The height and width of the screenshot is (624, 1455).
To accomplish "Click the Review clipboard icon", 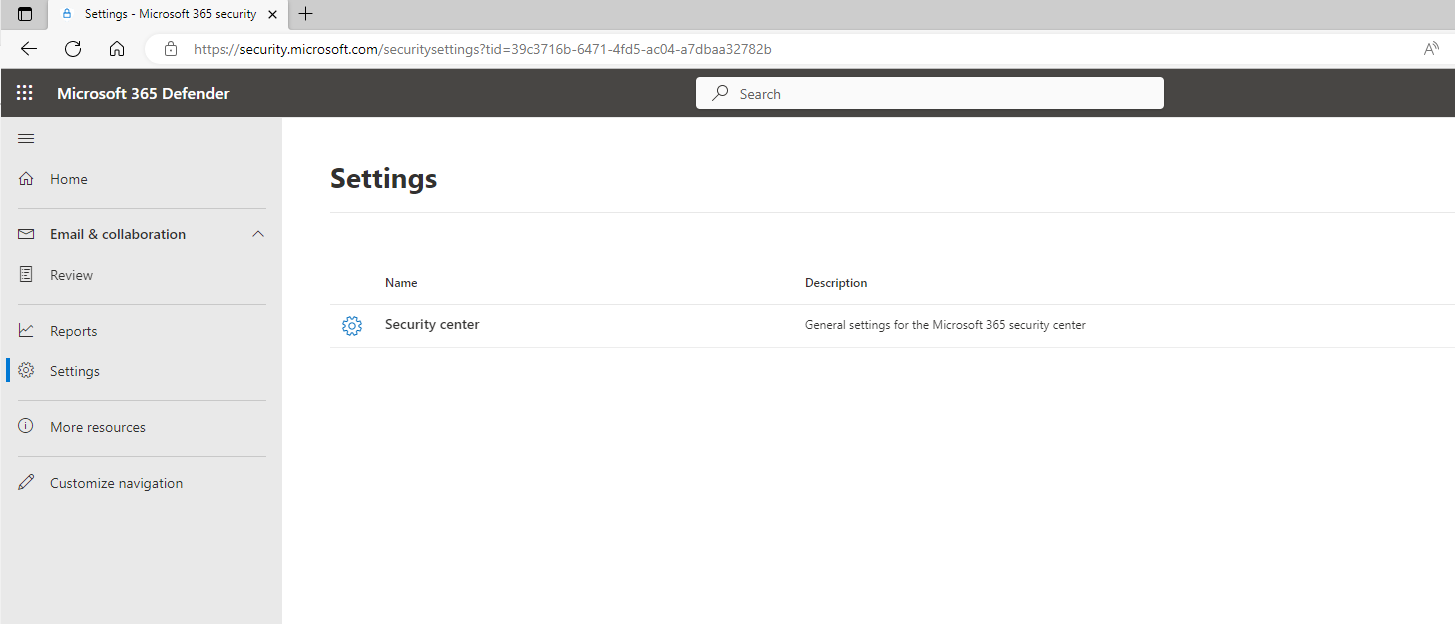I will (x=27, y=275).
